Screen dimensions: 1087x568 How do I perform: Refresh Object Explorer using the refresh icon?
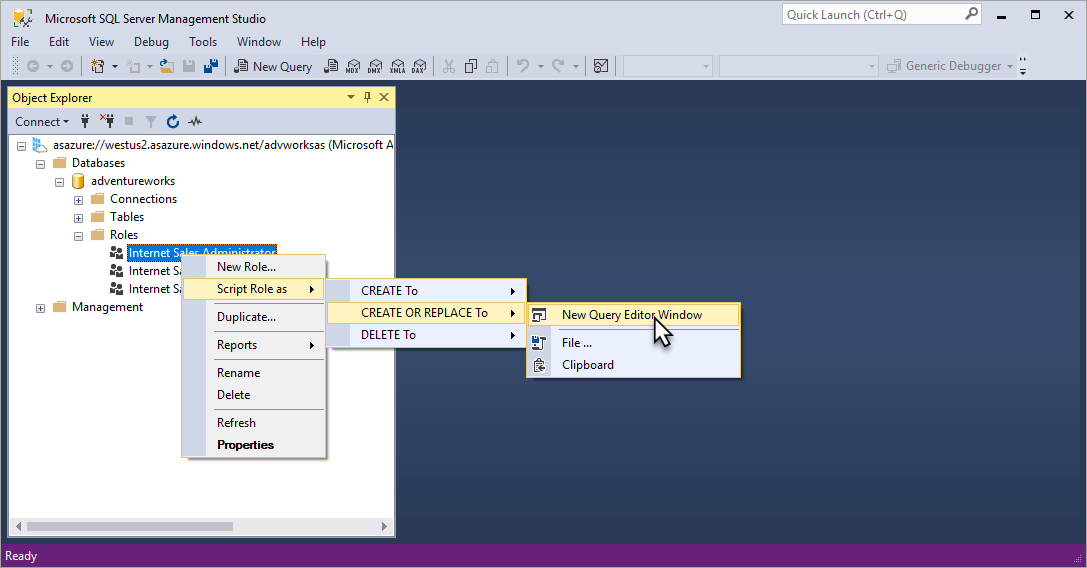tap(173, 122)
